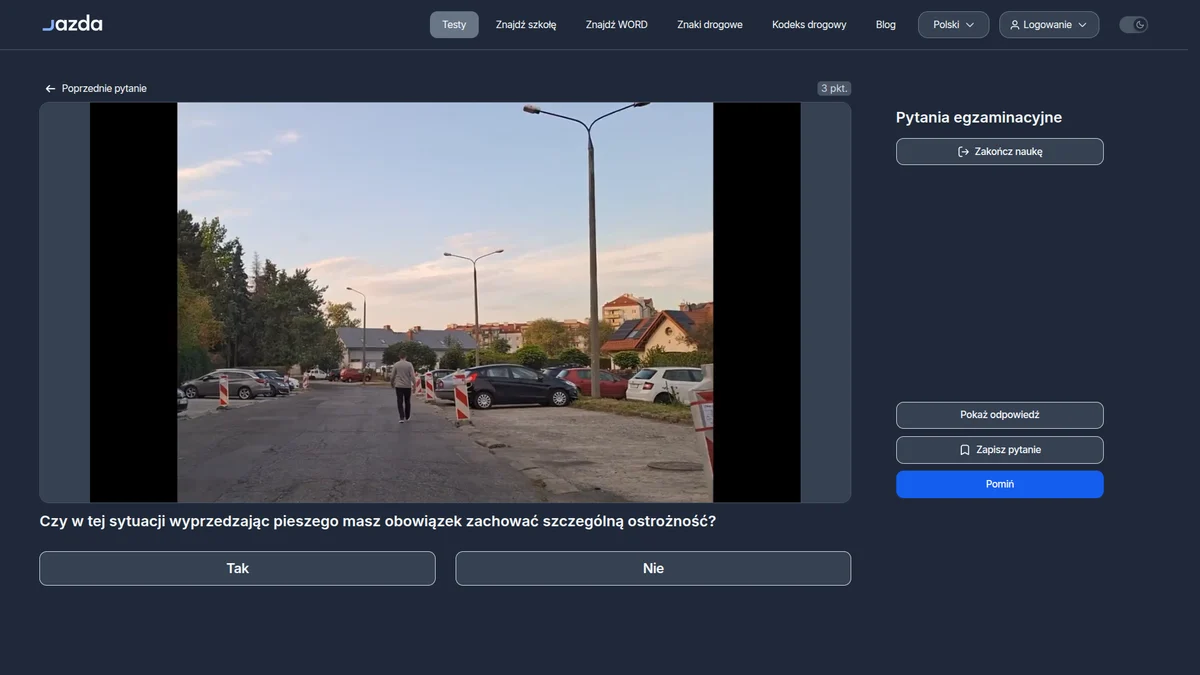Visit the Blog page
The height and width of the screenshot is (675, 1200).
click(886, 25)
